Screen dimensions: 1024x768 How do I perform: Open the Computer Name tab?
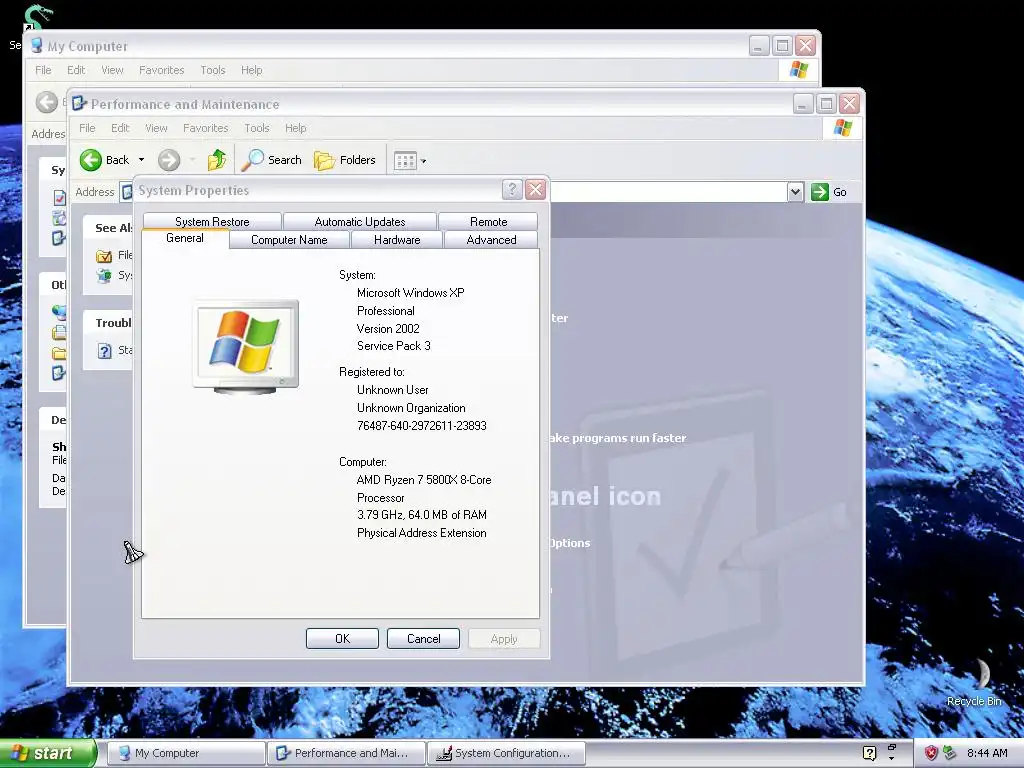coord(289,240)
